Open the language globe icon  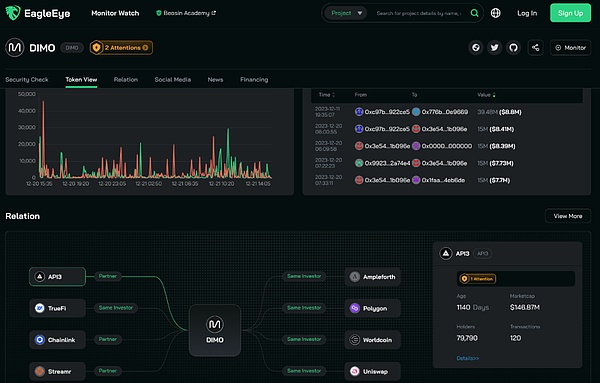pos(496,13)
